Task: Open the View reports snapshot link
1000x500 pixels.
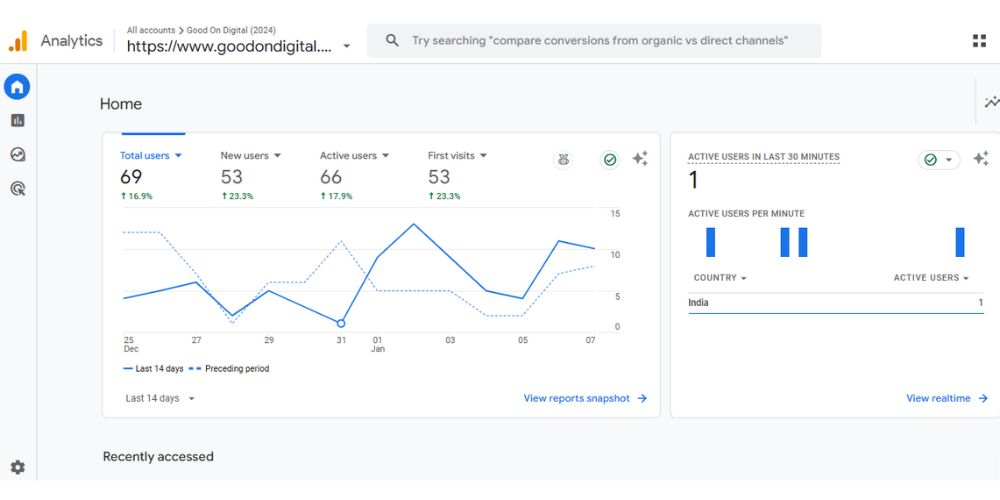Action: coord(585,398)
